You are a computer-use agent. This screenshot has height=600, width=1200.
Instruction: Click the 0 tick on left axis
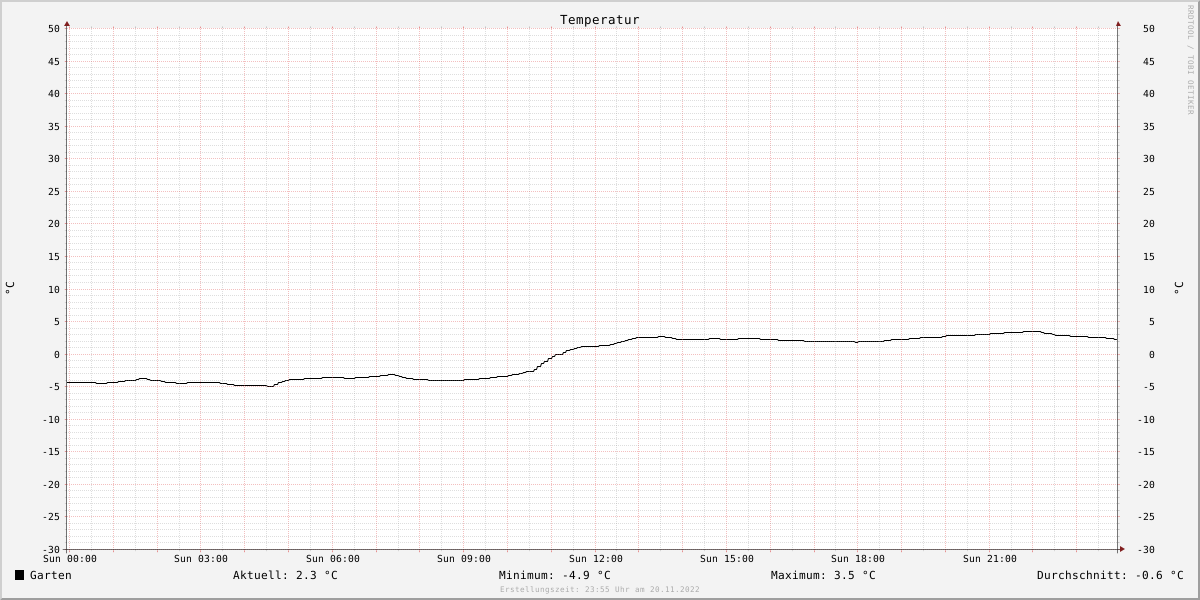coord(57,355)
